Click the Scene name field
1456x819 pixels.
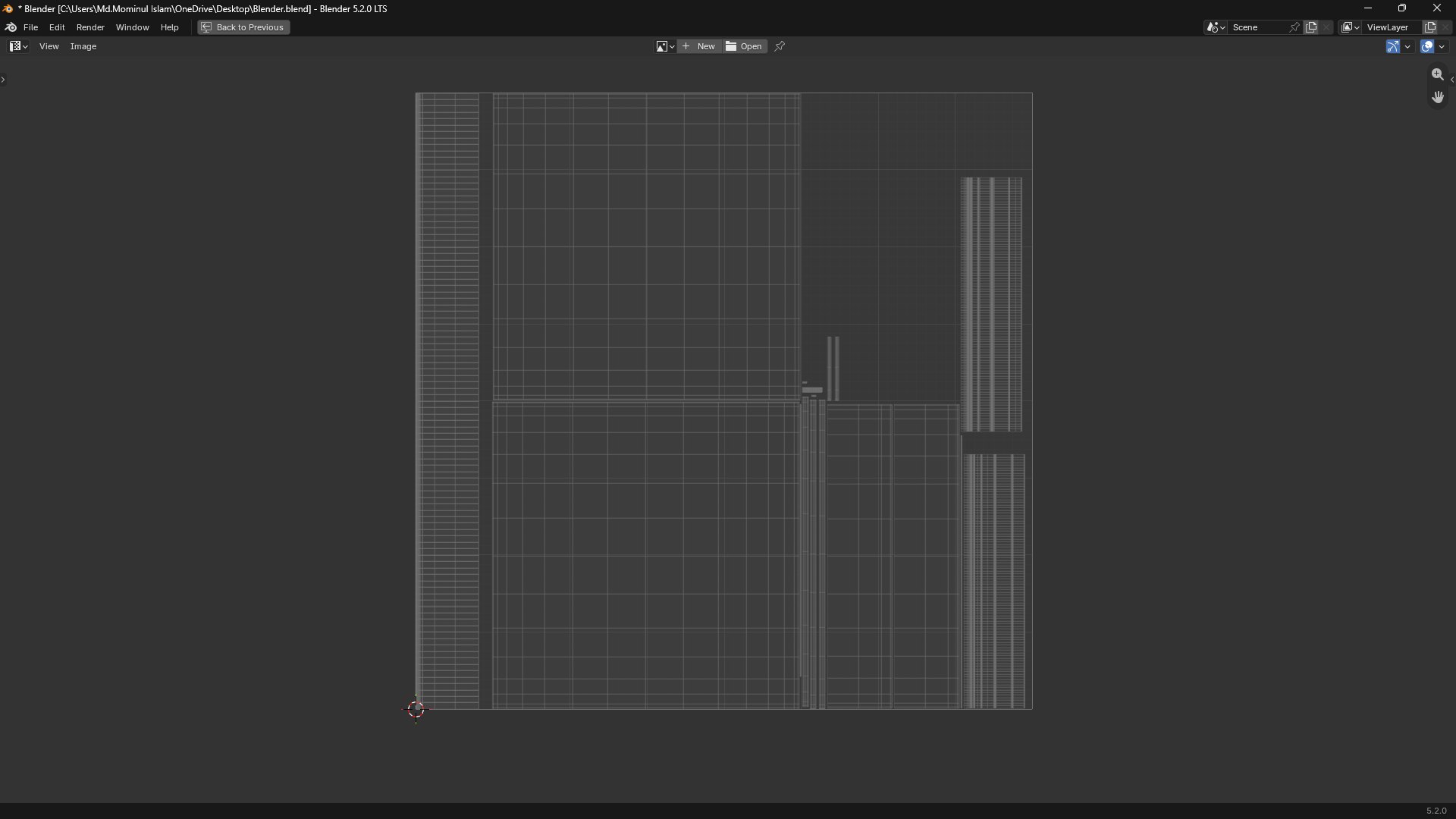[1259, 27]
